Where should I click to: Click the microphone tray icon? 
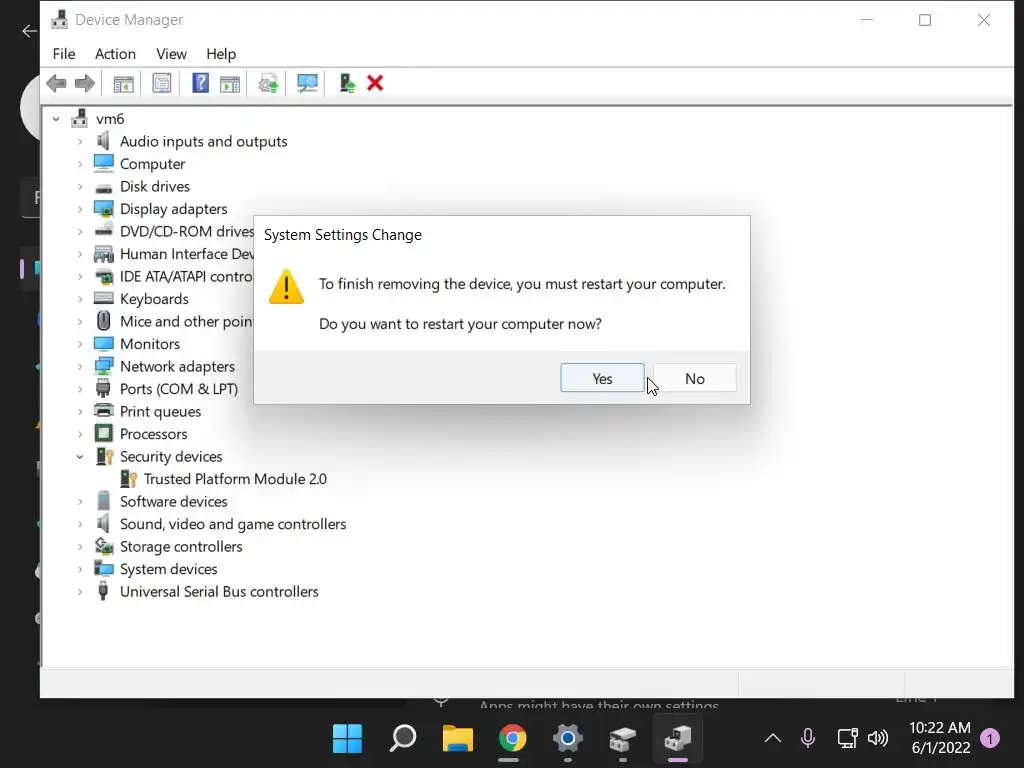pyautogui.click(x=808, y=738)
